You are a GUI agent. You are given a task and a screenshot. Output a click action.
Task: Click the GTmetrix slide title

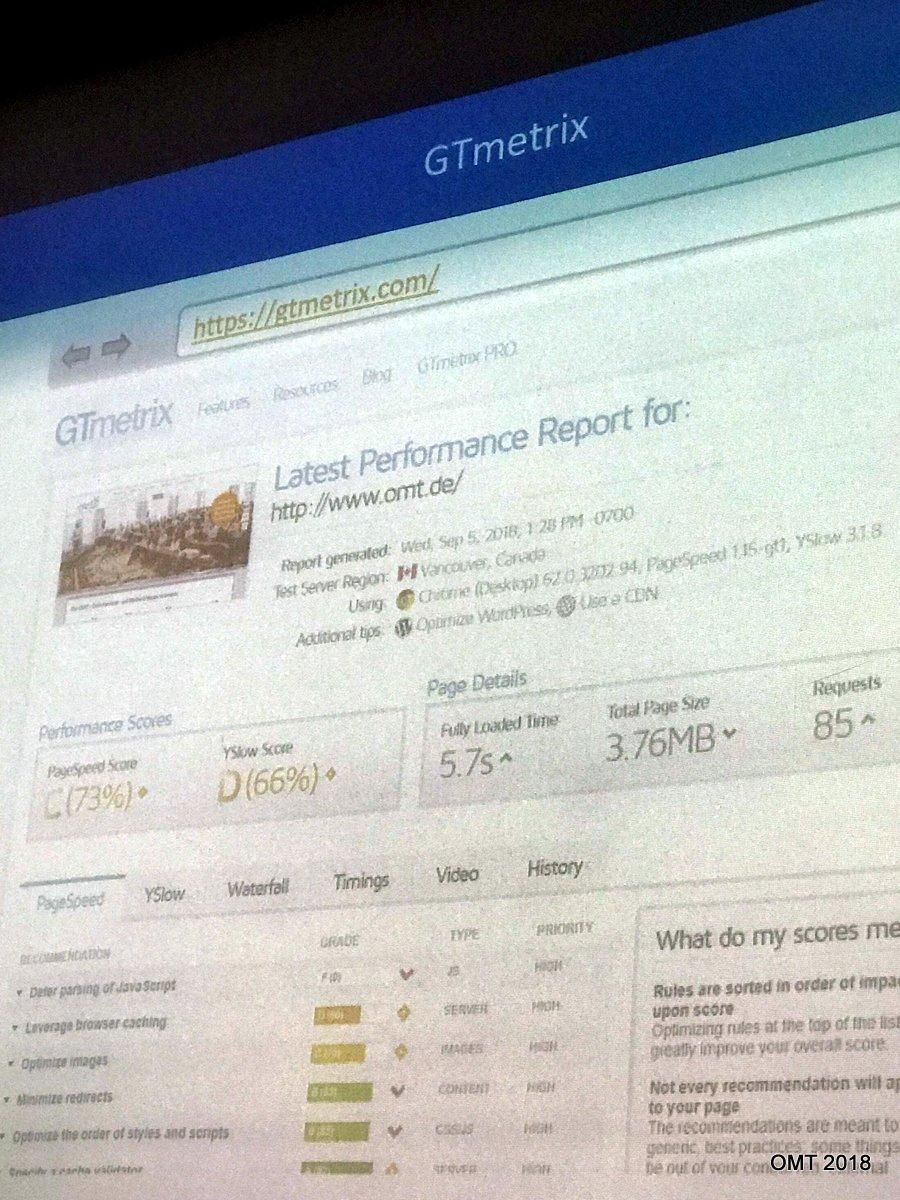point(505,146)
